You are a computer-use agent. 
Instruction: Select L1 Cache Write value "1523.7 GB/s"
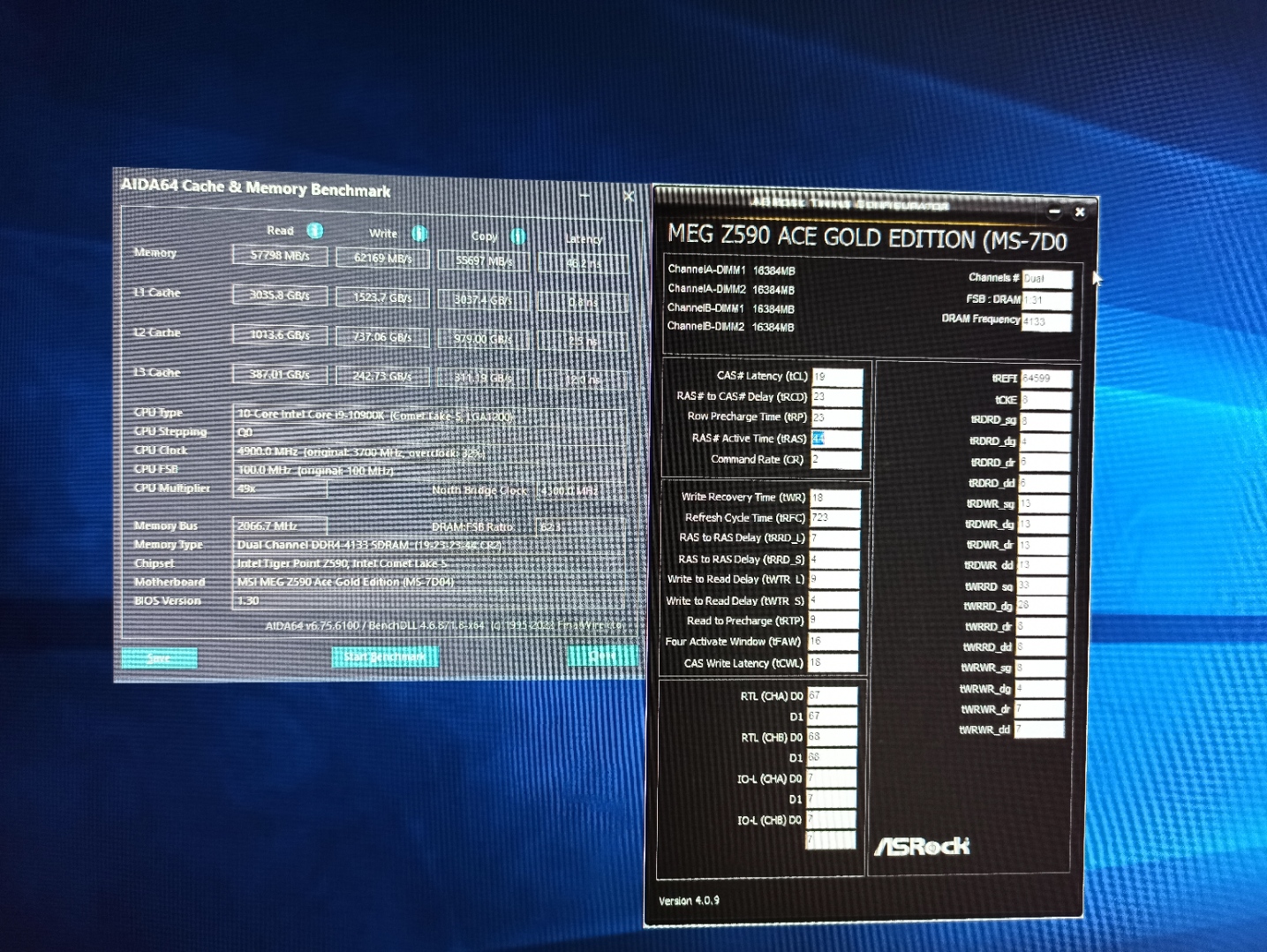(x=382, y=298)
